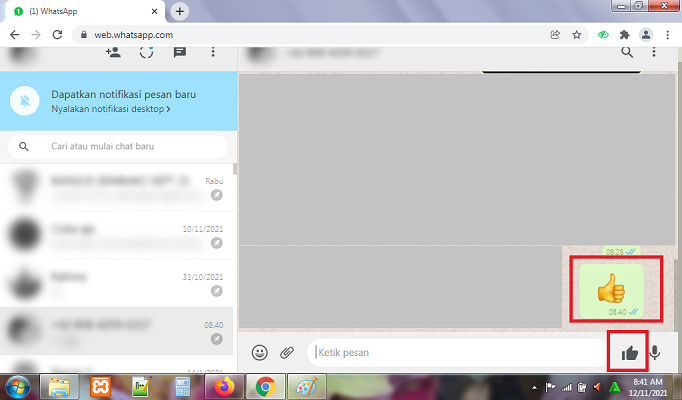Click the Action Center flag tray icon
The height and width of the screenshot is (400, 682).
coord(550,387)
